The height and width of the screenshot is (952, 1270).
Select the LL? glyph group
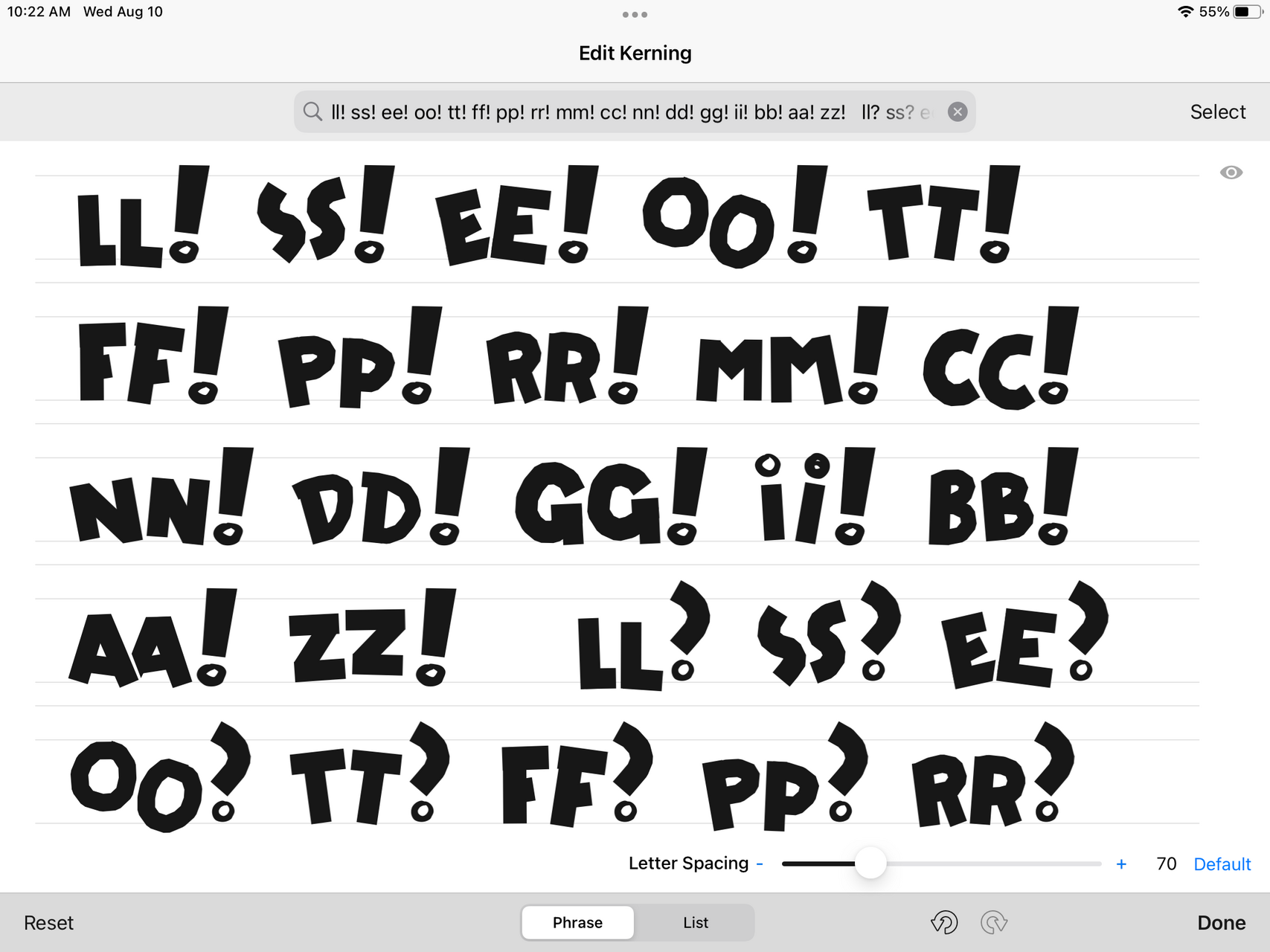(644, 636)
